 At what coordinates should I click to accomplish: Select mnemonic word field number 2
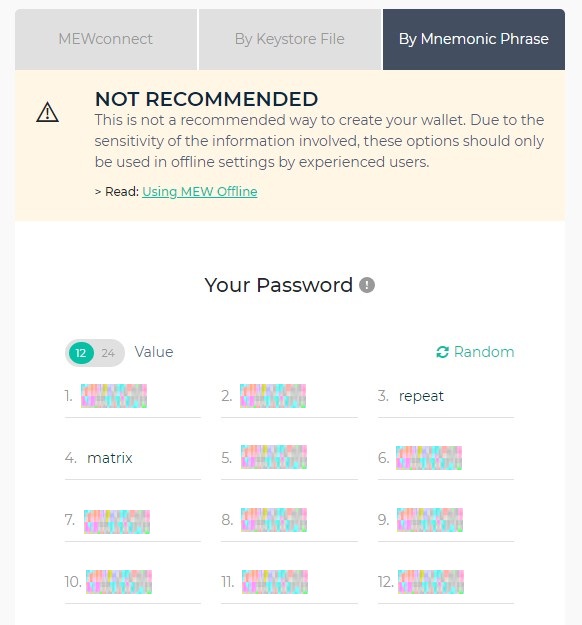[289, 396]
